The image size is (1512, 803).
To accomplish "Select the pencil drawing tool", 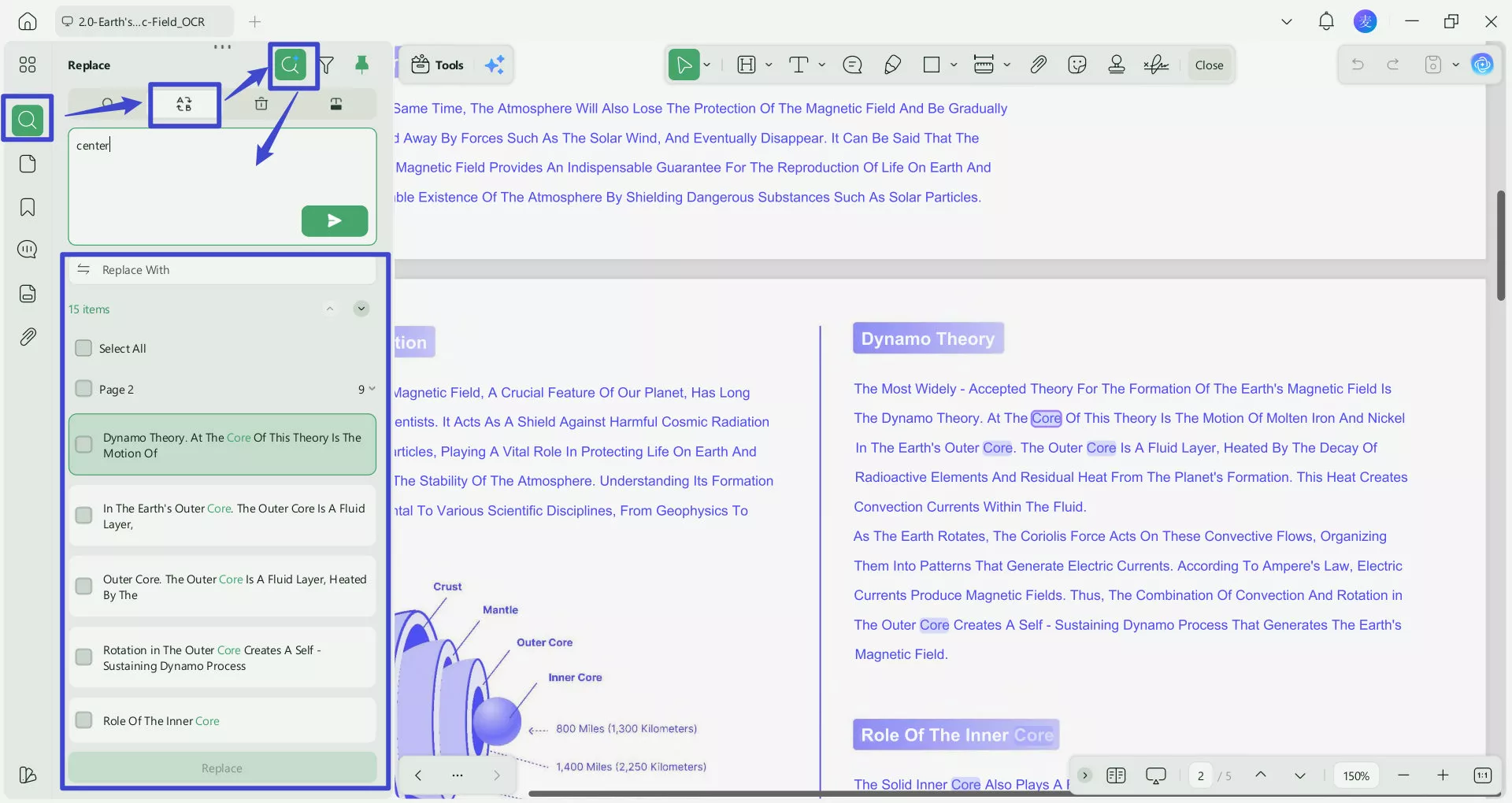I will click(892, 65).
